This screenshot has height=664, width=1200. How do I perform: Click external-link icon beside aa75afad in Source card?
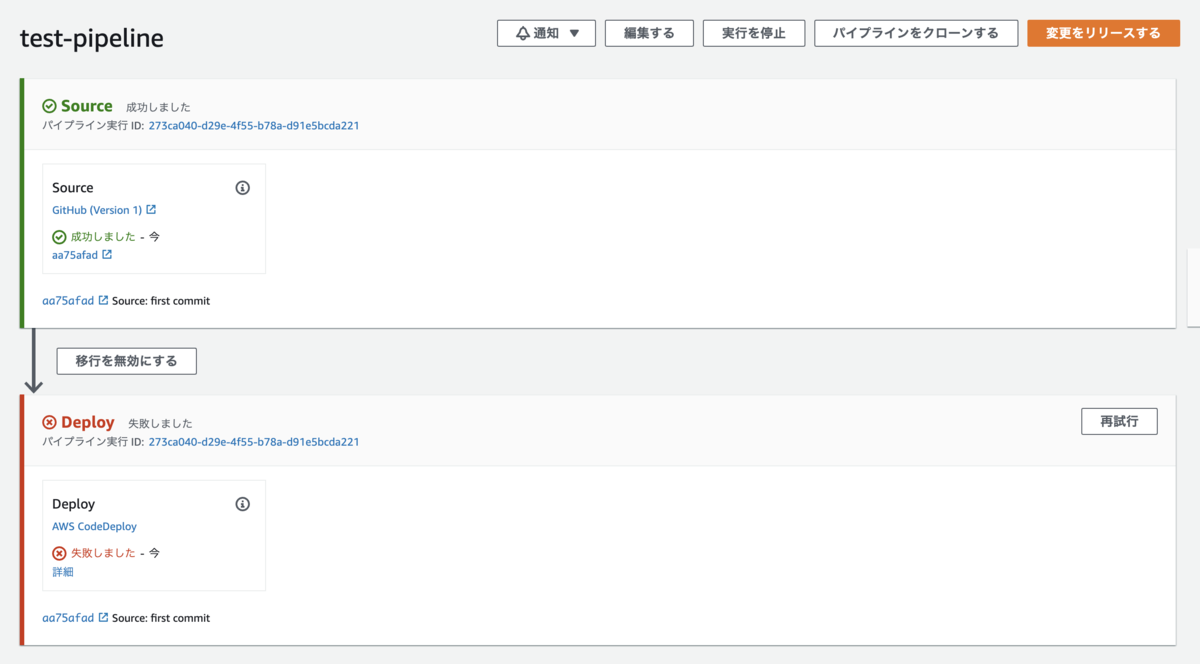(x=107, y=255)
